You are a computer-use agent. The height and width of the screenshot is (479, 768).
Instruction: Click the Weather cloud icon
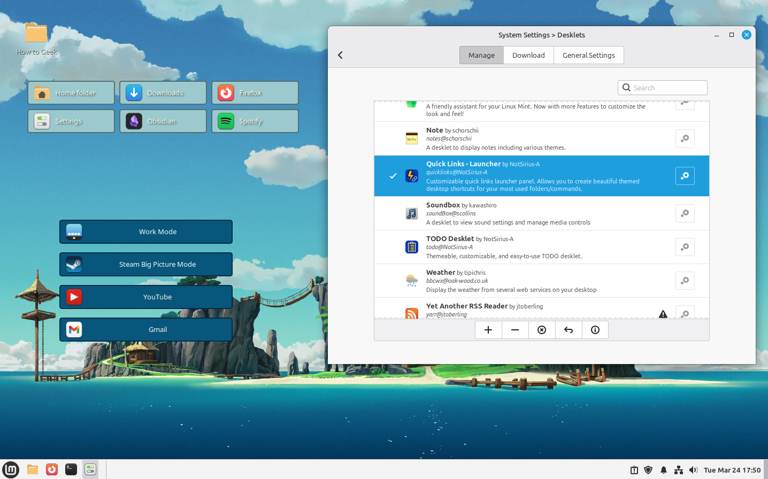(411, 281)
